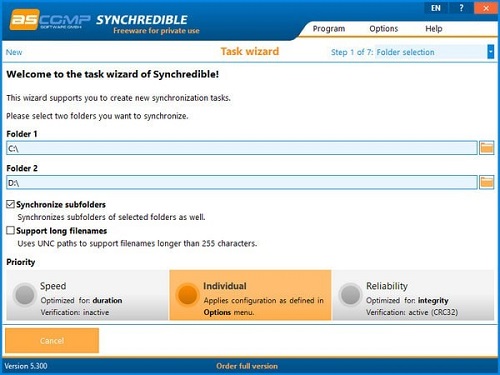Click the Task wizard heading

[x=250, y=52]
